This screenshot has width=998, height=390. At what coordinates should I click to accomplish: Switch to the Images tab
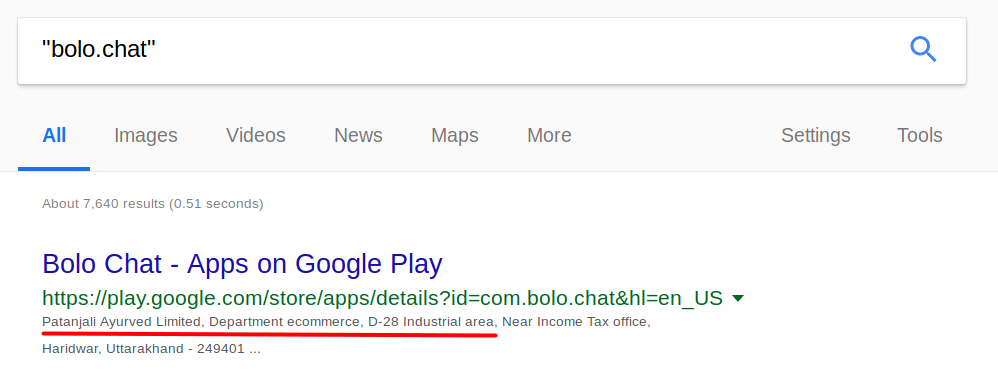tap(146, 136)
